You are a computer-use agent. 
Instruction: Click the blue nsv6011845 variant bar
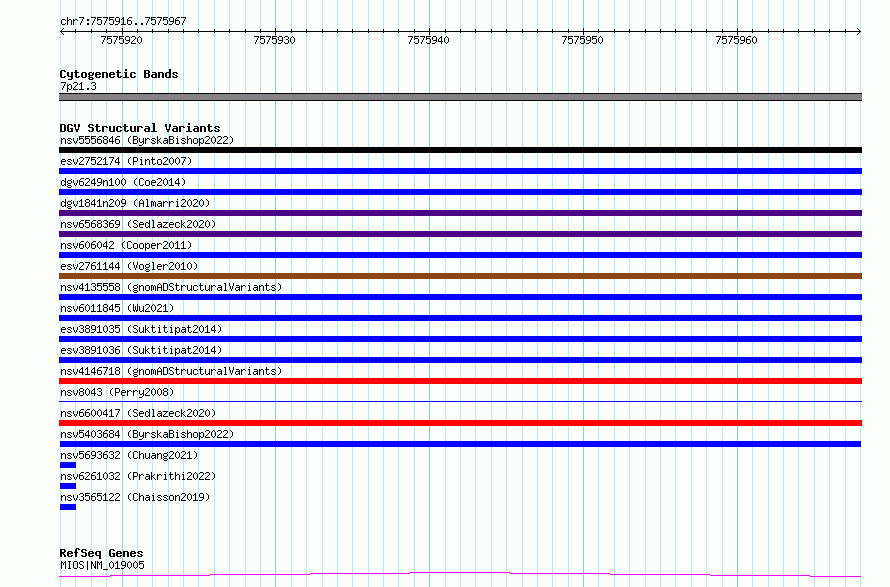[x=460, y=318]
